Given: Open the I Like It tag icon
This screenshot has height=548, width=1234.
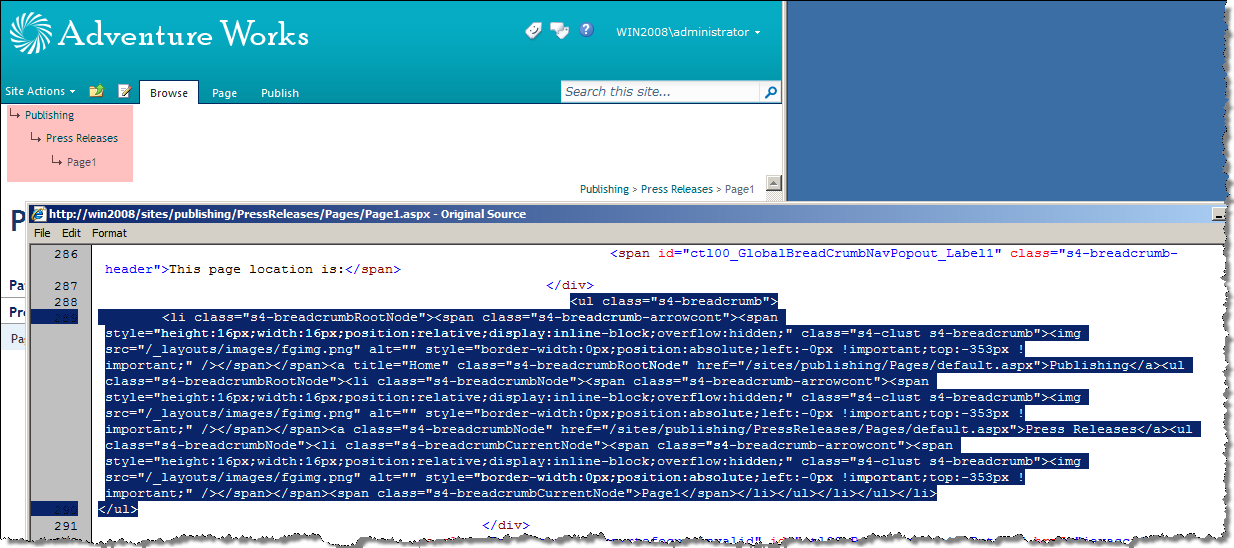Looking at the screenshot, I should [x=533, y=31].
